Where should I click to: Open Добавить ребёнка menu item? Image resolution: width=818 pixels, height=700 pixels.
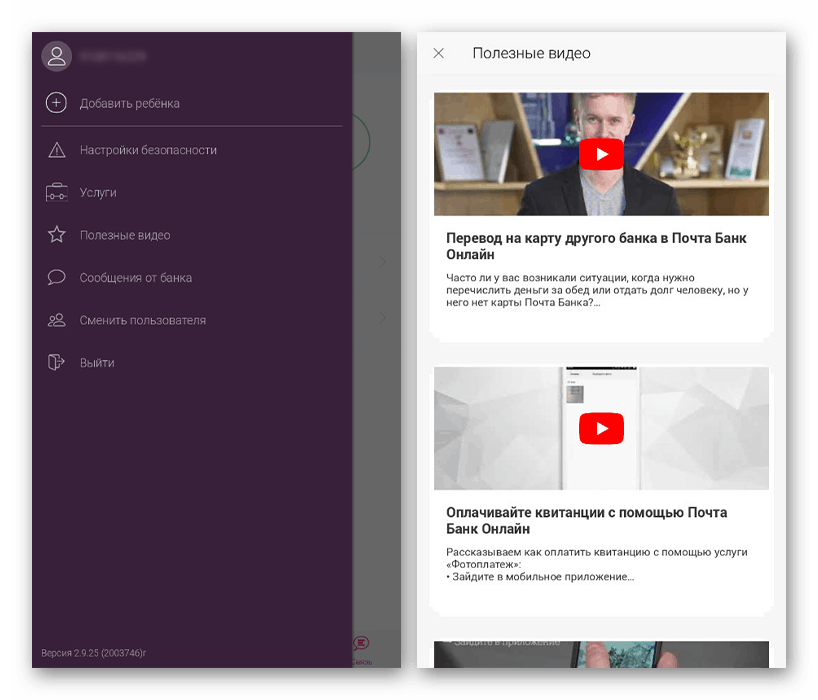pyautogui.click(x=129, y=103)
